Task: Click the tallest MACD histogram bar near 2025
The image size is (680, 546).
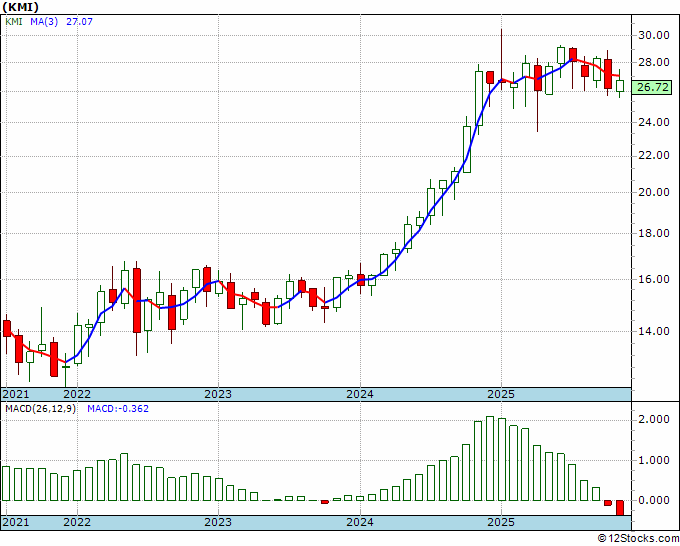Action: pyautogui.click(x=490, y=459)
